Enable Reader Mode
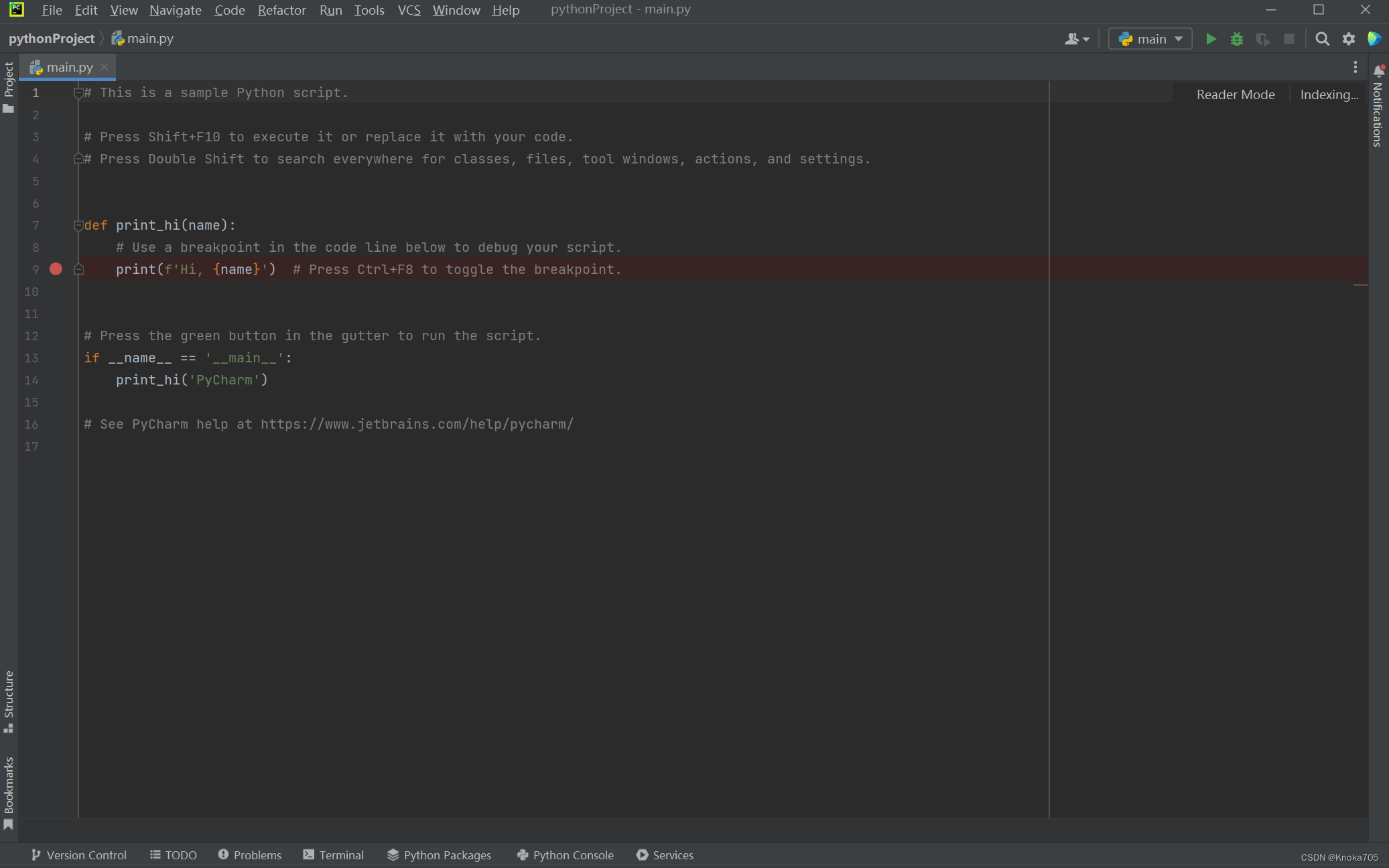Image resolution: width=1389 pixels, height=868 pixels. 1235,94
